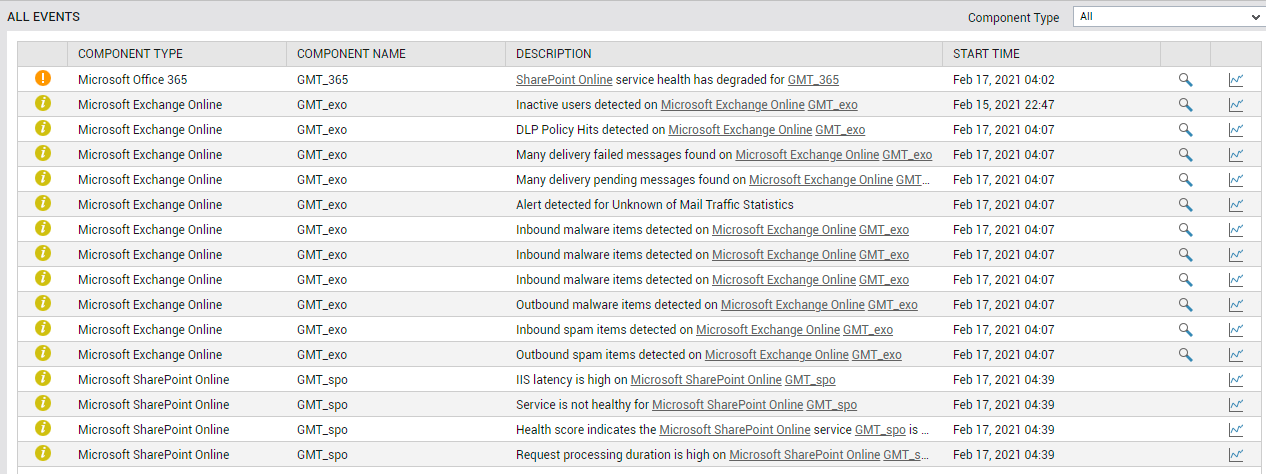Open SharePoint Online link in first event

coord(564,80)
